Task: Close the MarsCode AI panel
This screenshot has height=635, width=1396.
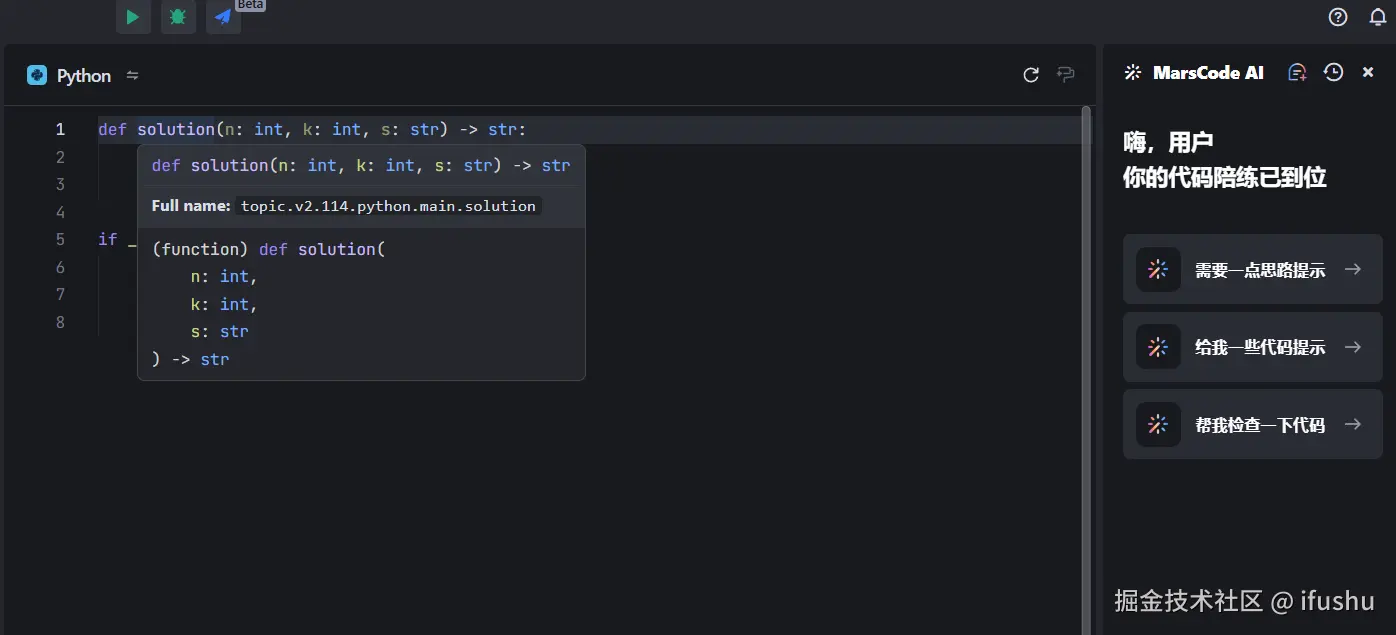Action: point(1368,72)
